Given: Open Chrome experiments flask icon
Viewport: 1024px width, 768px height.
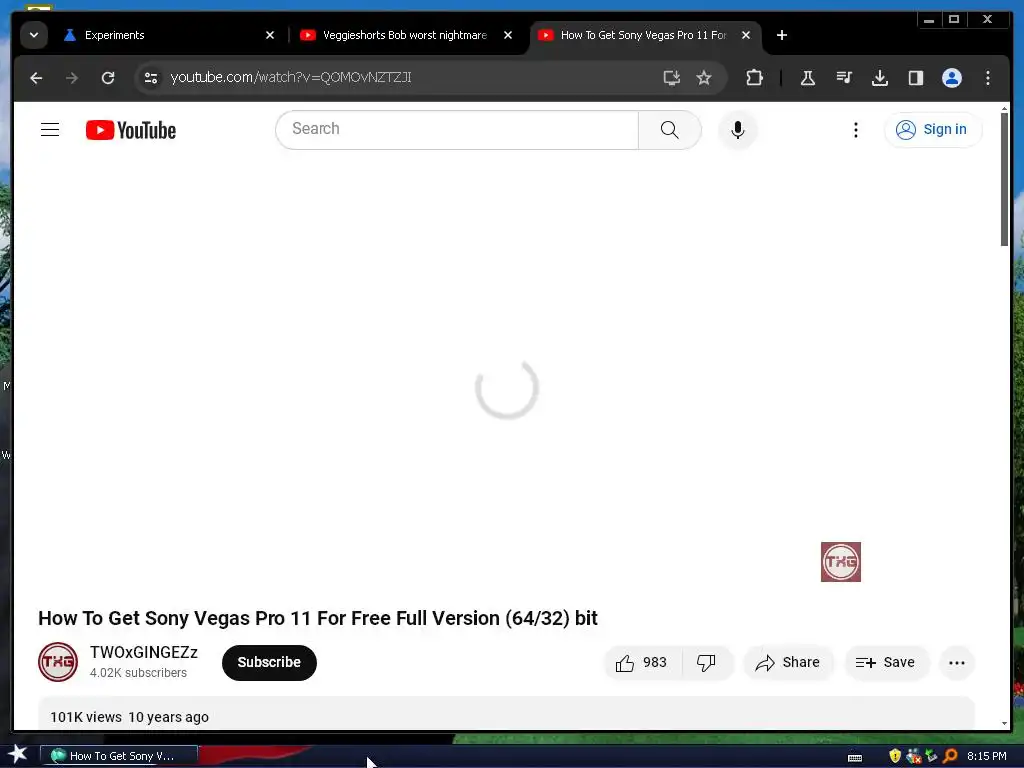Looking at the screenshot, I should (807, 78).
